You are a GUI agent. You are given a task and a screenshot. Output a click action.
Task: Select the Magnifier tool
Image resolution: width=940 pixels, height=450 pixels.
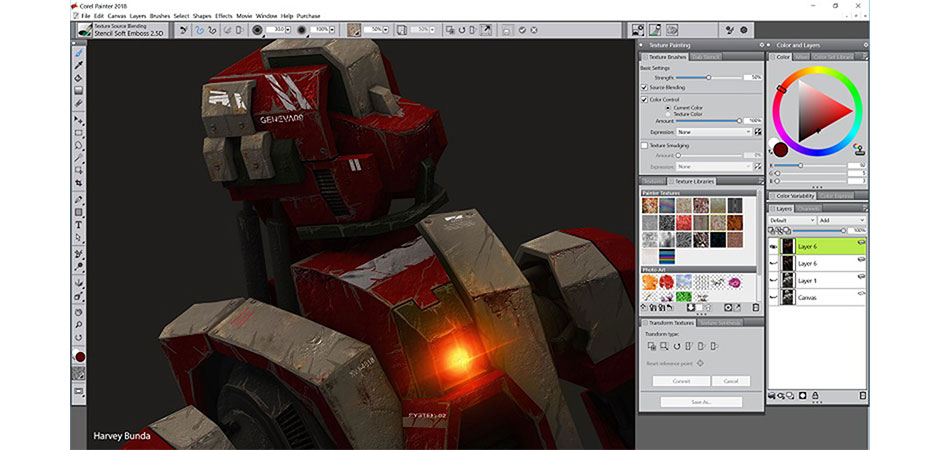click(x=79, y=325)
